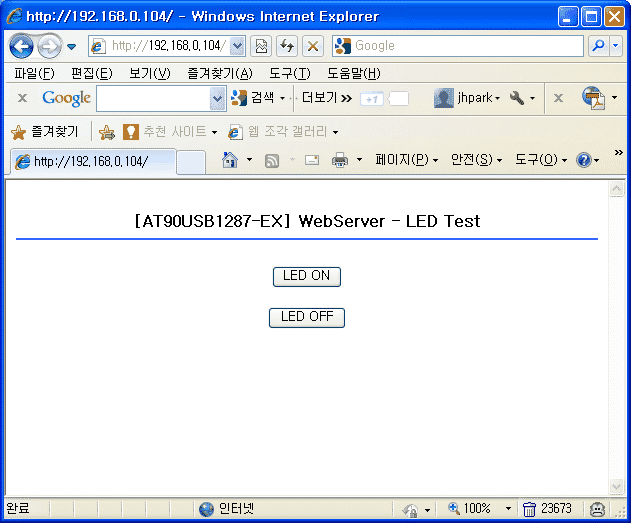
Task: Expand the Home button dropdown arrow
Action: (x=250, y=160)
